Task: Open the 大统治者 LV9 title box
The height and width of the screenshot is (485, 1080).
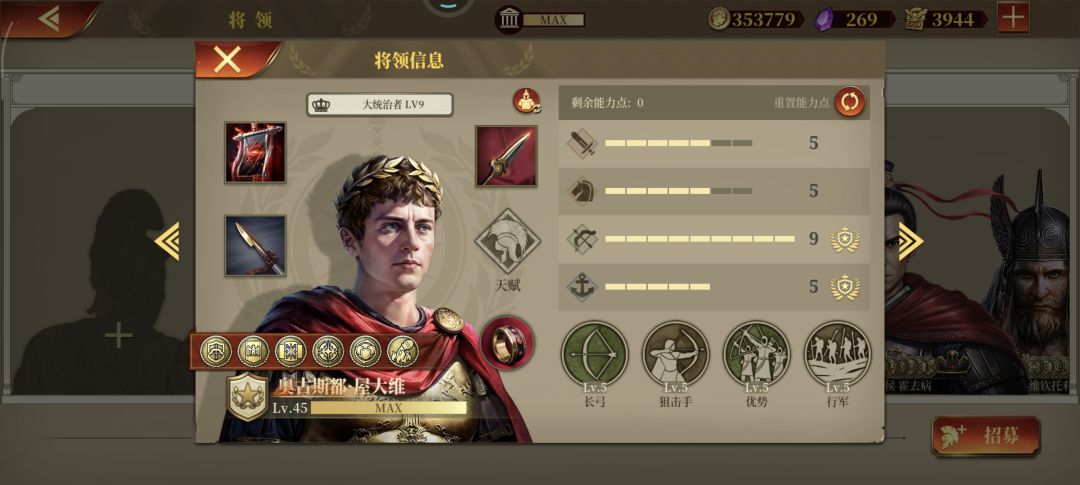Action: [380, 105]
